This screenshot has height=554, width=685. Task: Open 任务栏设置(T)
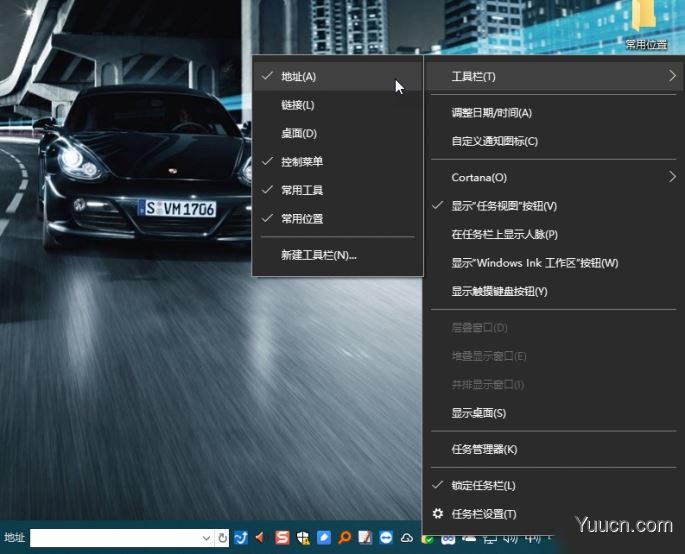[x=554, y=514]
